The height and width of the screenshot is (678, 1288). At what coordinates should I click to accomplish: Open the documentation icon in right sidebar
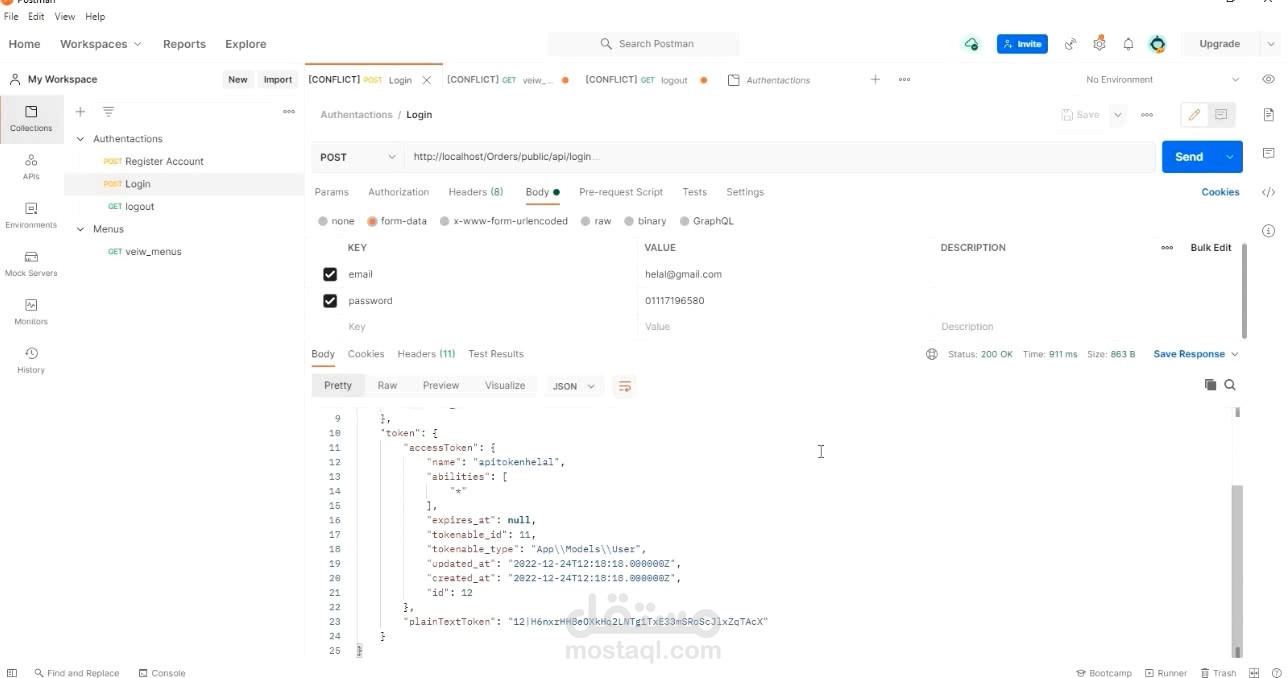1268,114
